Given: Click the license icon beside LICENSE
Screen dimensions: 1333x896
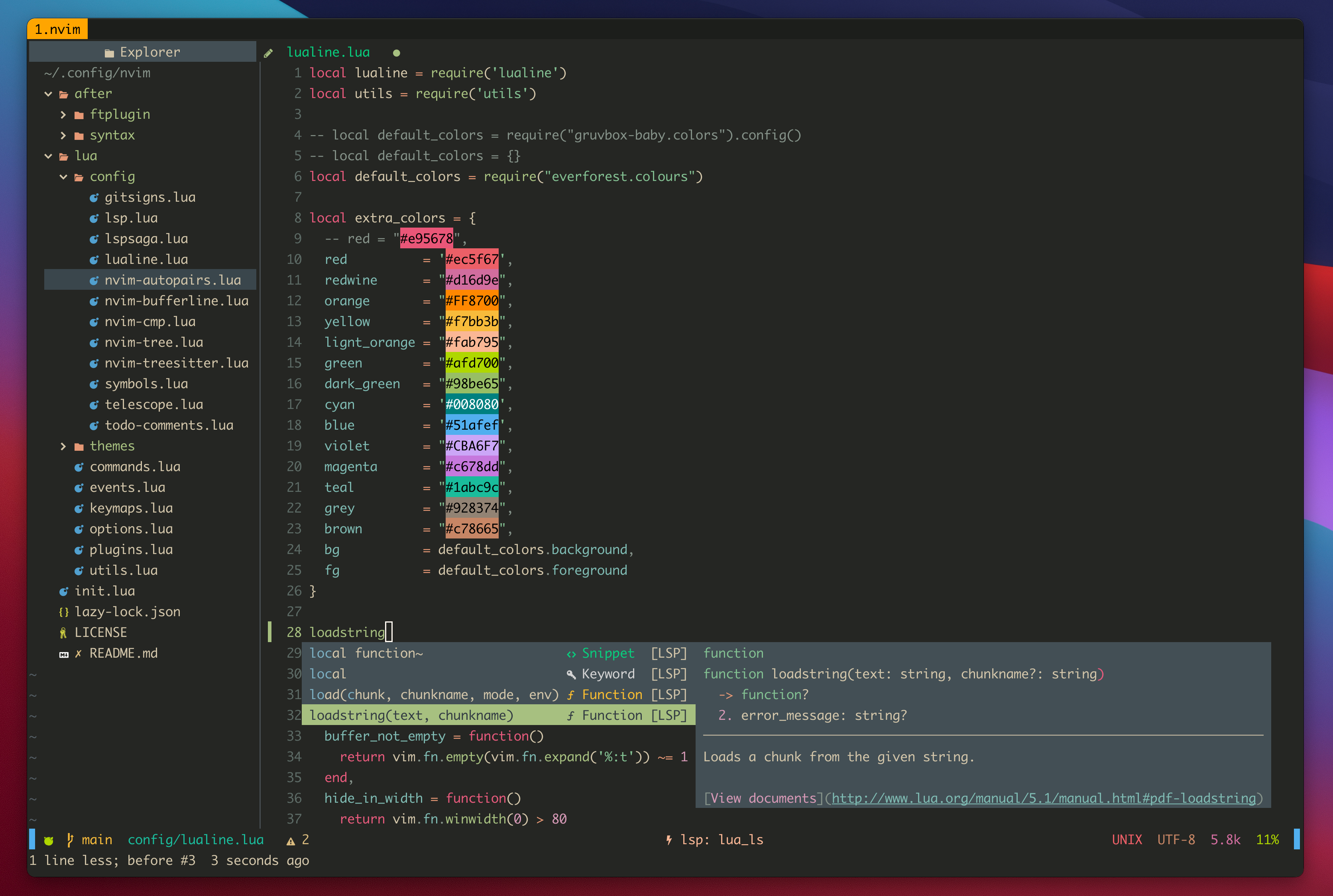Looking at the screenshot, I should click(63, 633).
